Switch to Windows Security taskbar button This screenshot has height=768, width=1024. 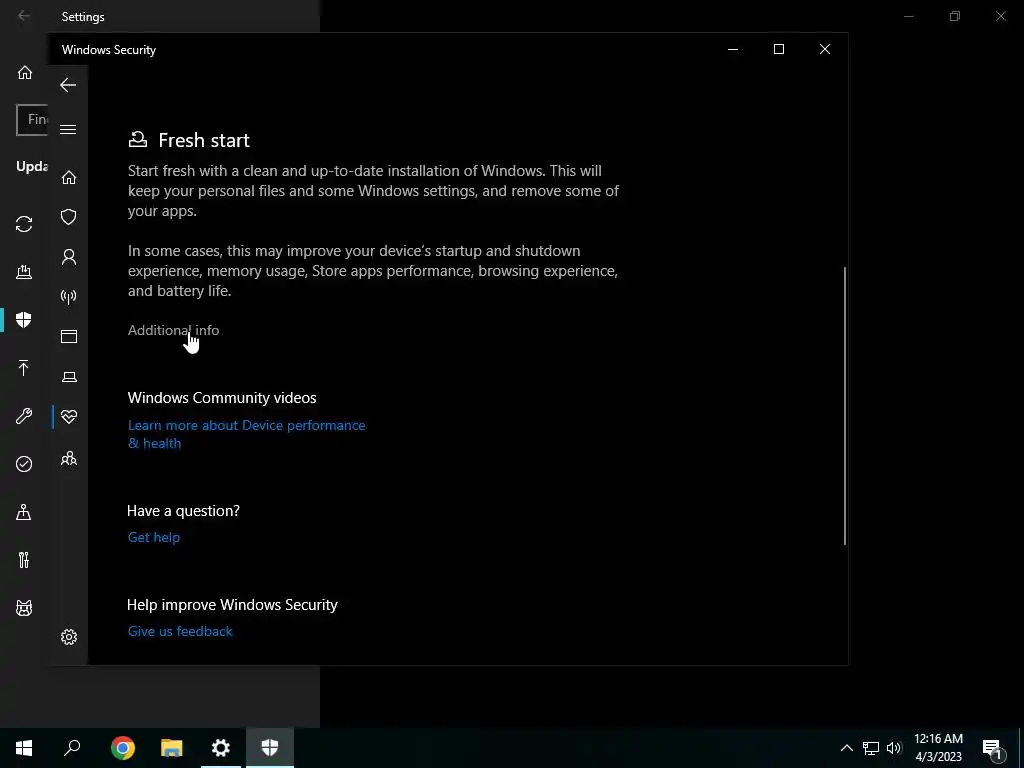pyautogui.click(x=270, y=748)
